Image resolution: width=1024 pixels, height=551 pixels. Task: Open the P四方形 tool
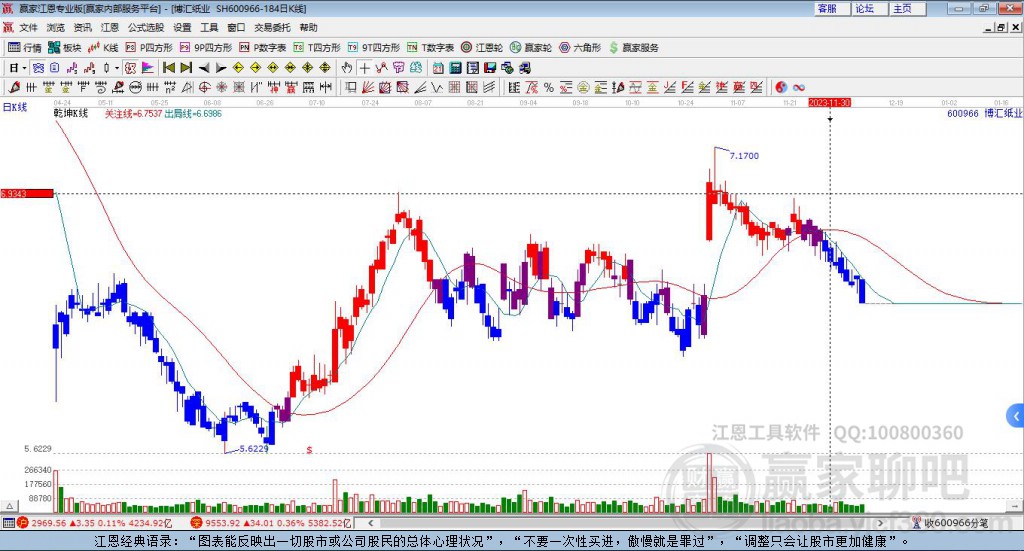point(149,48)
